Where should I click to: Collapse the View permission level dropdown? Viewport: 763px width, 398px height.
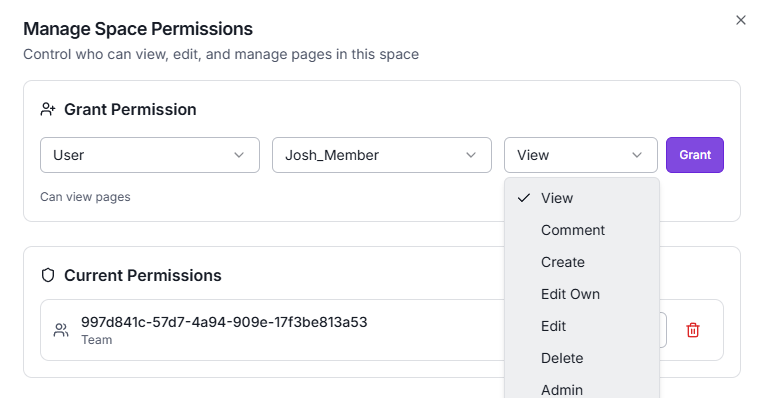coord(581,155)
